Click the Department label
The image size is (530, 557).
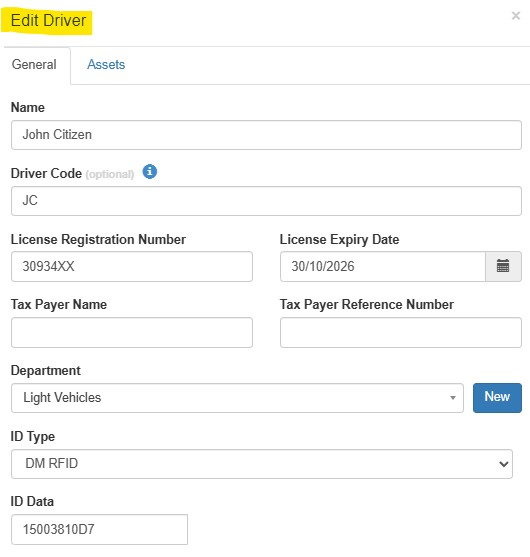pos(45,371)
